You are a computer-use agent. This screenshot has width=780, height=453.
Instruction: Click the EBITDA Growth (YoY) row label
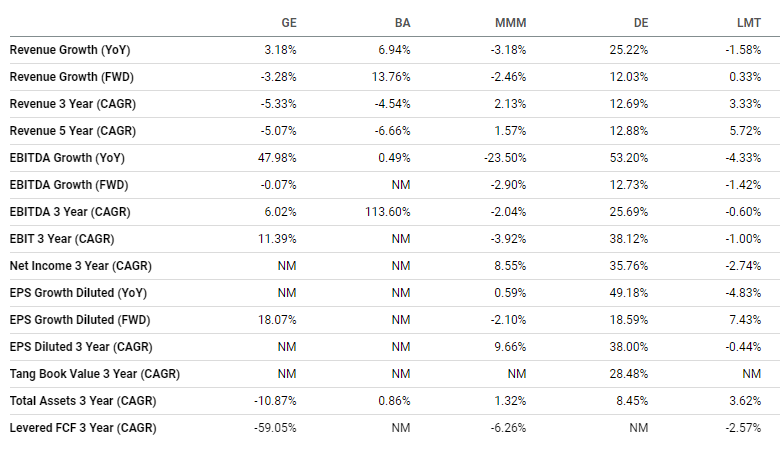(x=67, y=158)
